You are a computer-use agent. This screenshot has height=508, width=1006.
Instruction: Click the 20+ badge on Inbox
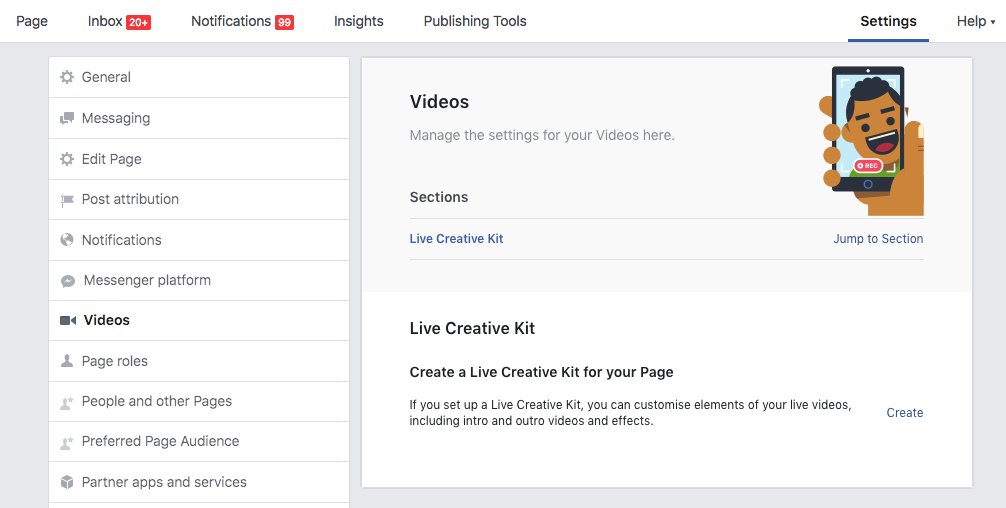139,22
